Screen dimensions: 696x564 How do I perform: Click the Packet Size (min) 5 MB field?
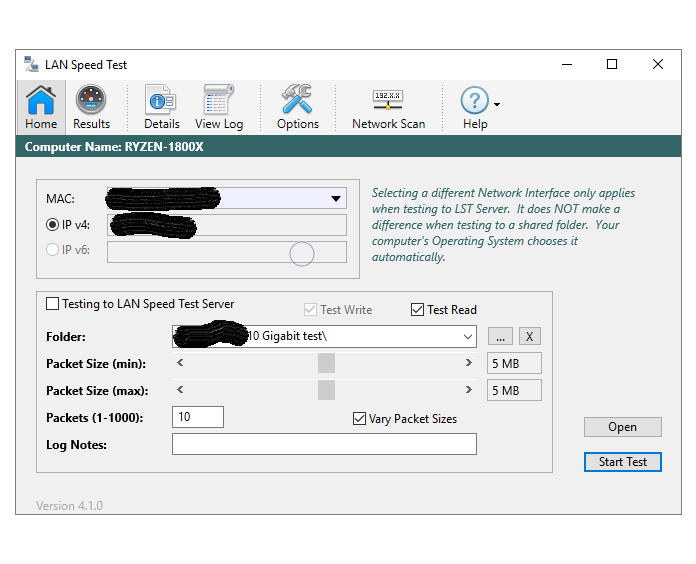514,363
